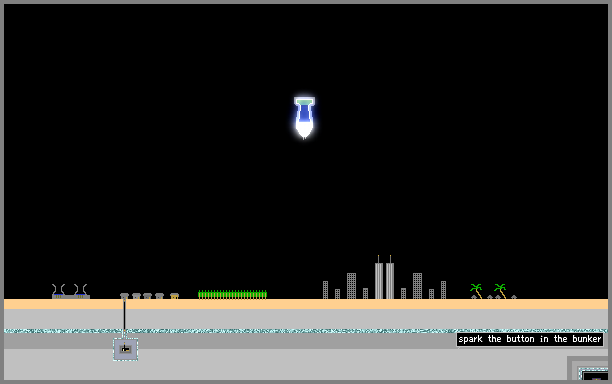
Task: Click the right palm tree
Action: pyautogui.click(x=500, y=291)
